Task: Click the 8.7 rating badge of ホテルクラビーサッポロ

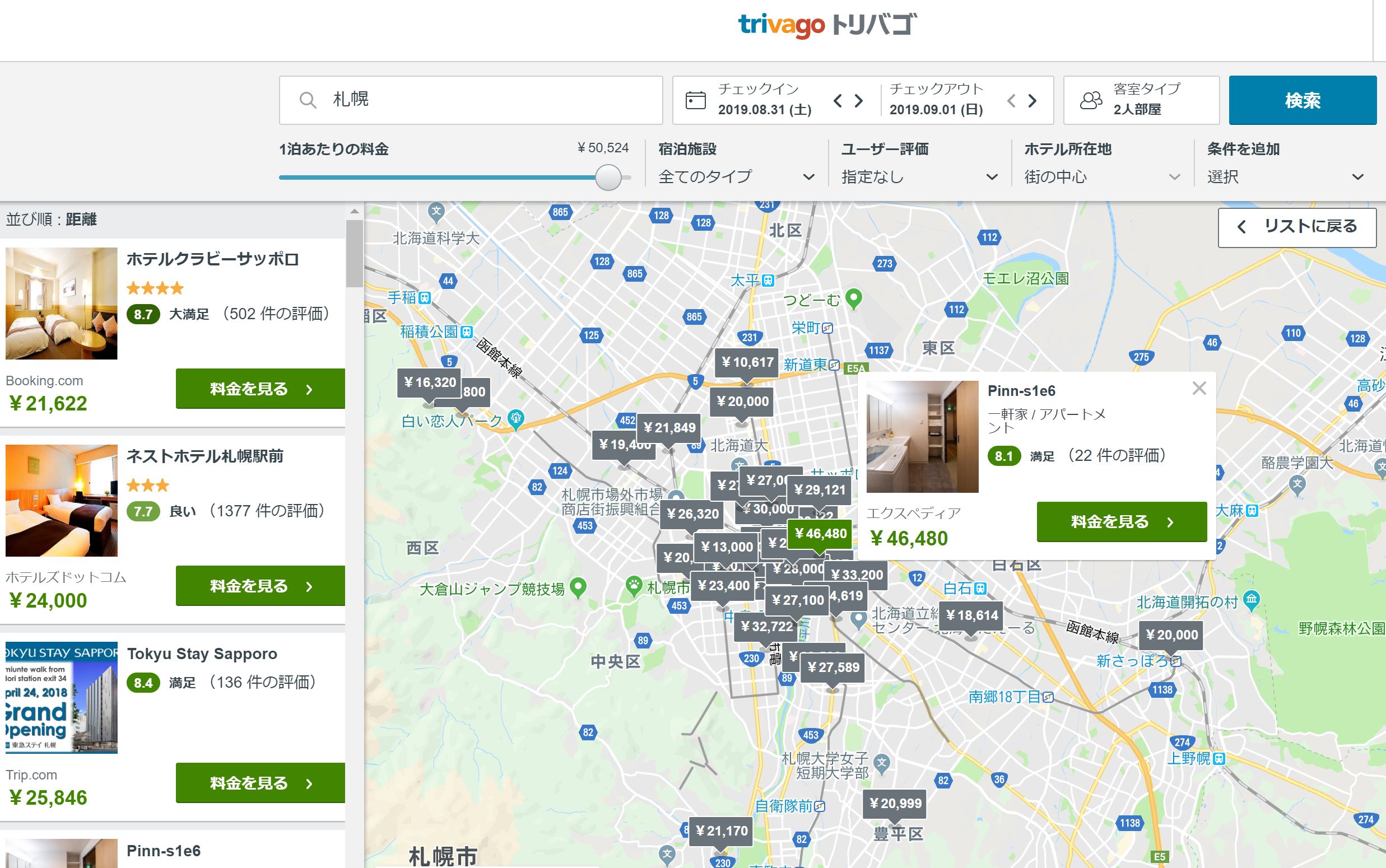Action: pyautogui.click(x=143, y=314)
